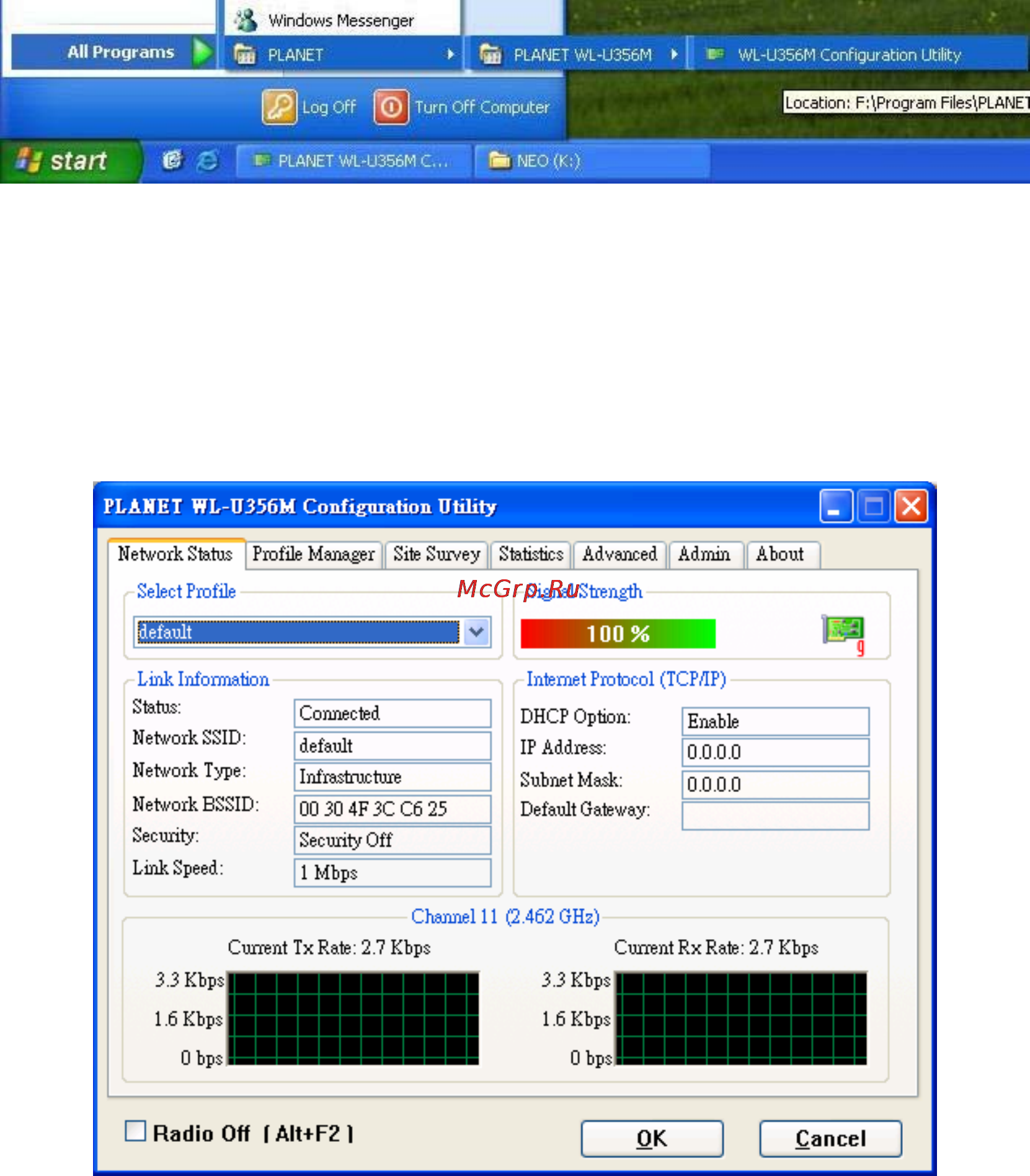Click the empty Default Gateway field

tap(775, 816)
